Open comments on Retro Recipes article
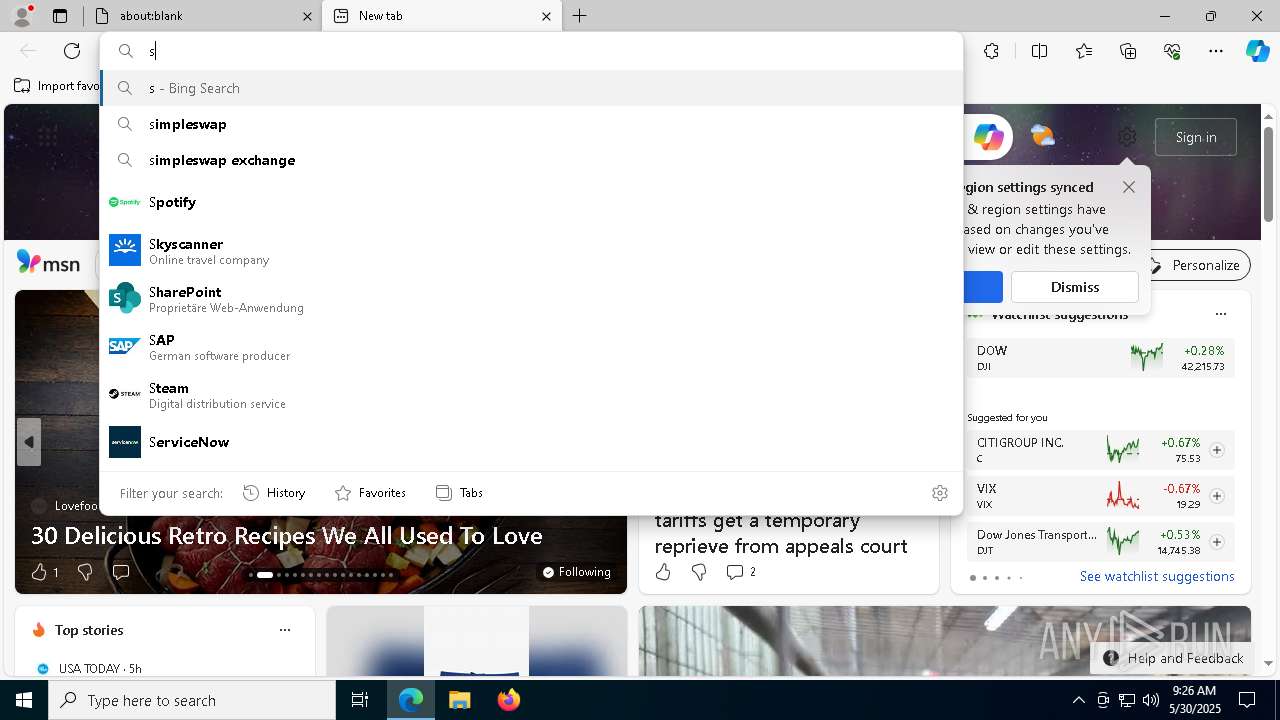1280x720 pixels. pyautogui.click(x=121, y=572)
